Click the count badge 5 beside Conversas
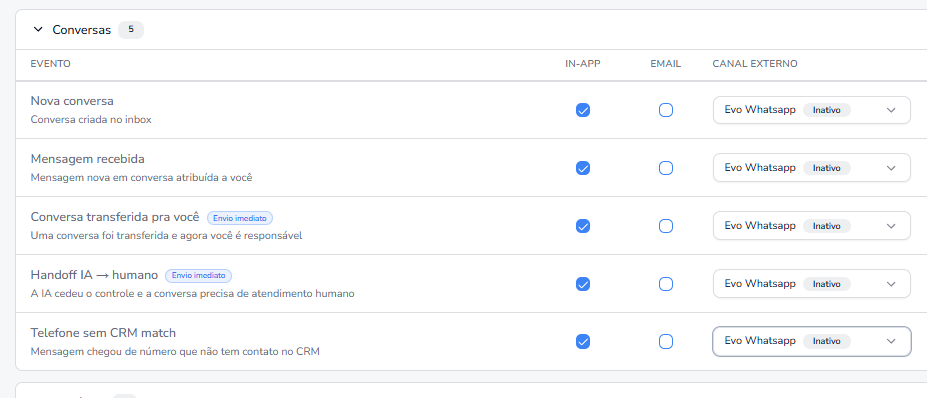 pos(131,30)
